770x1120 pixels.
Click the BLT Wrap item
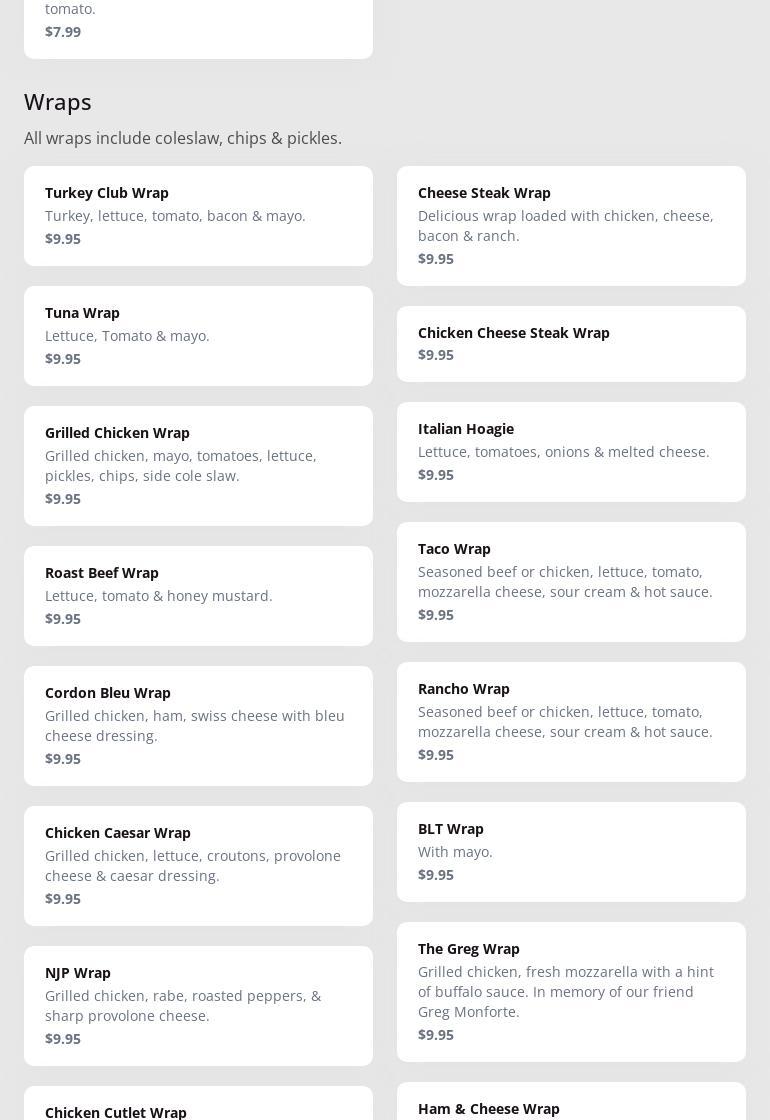[x=571, y=851]
